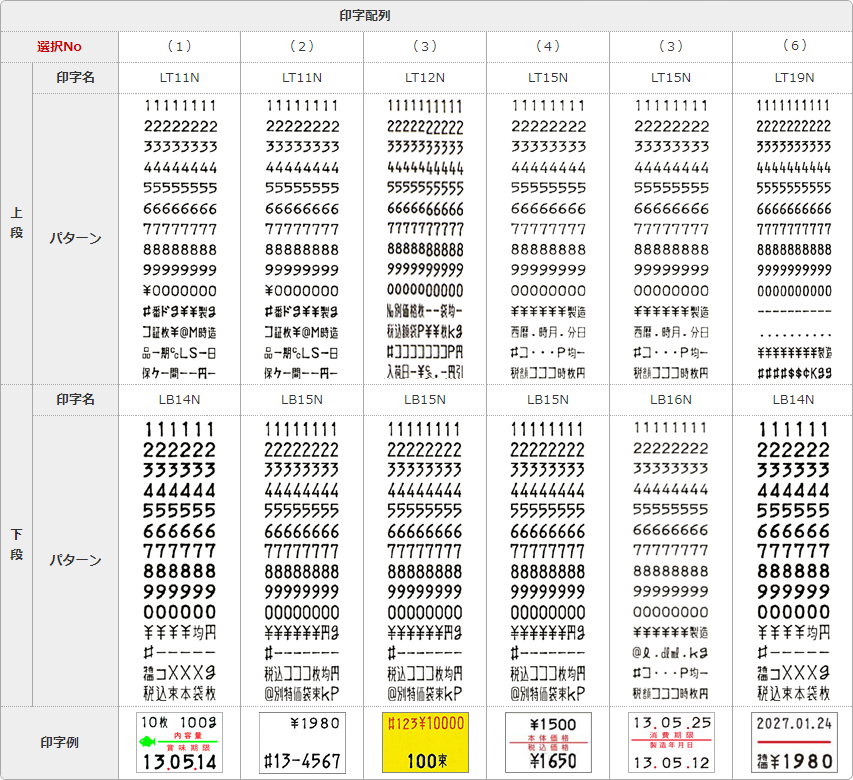Click the LB16N print name cell

(671, 399)
